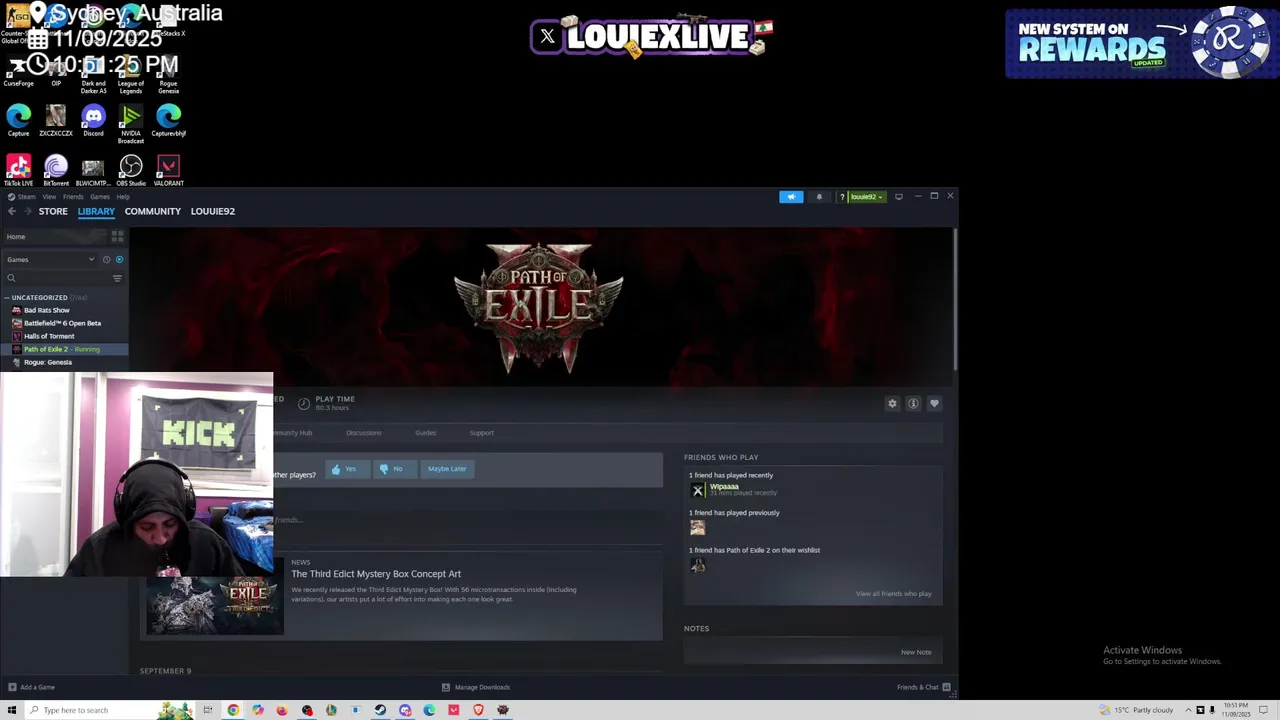The image size is (1280, 720).
Task: Open OBS Studio desktop shortcut
Action: tap(131, 171)
